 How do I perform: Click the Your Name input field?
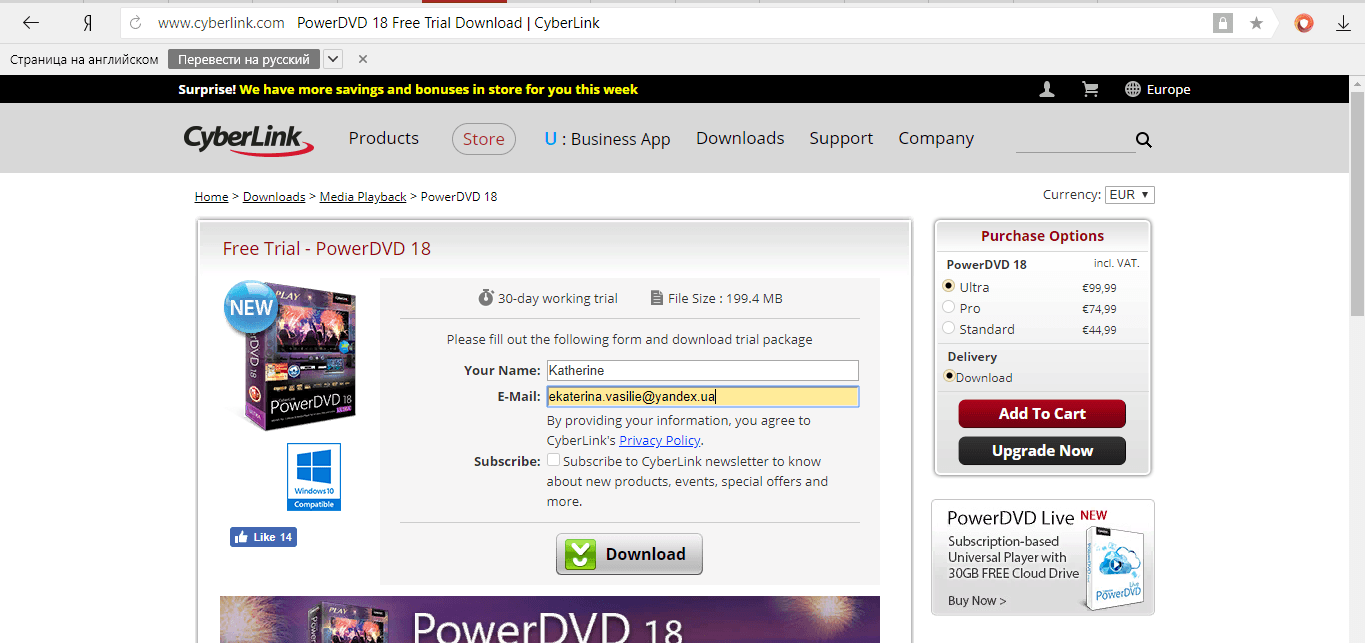(702, 371)
